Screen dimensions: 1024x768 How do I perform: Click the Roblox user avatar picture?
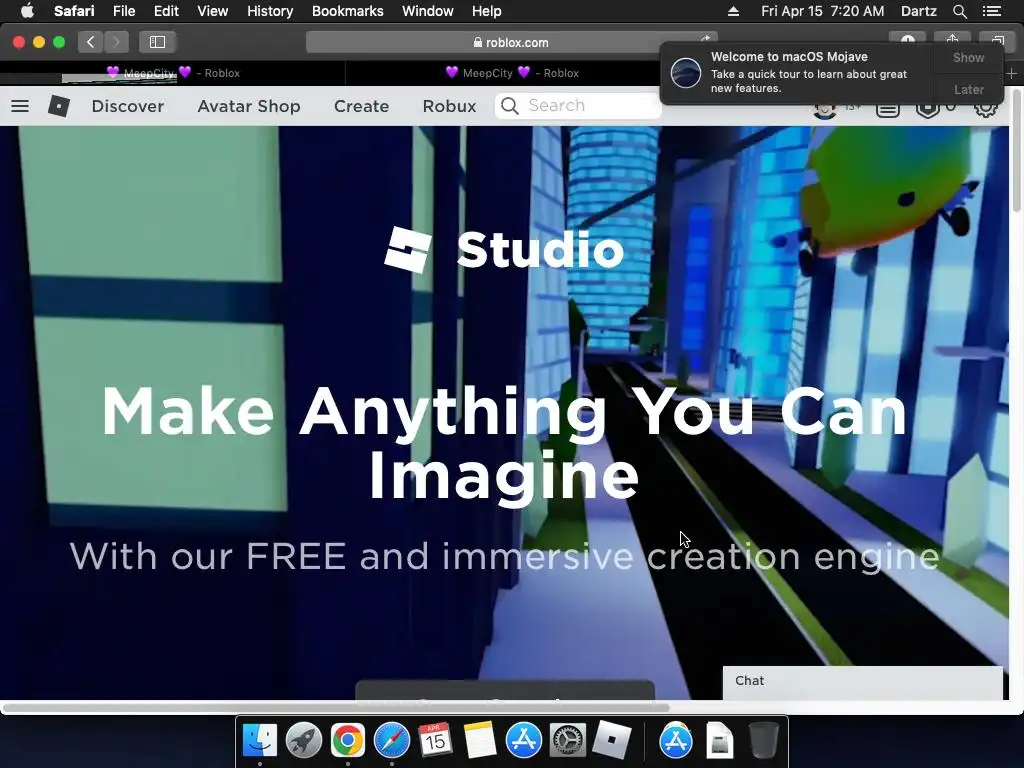[x=825, y=110]
